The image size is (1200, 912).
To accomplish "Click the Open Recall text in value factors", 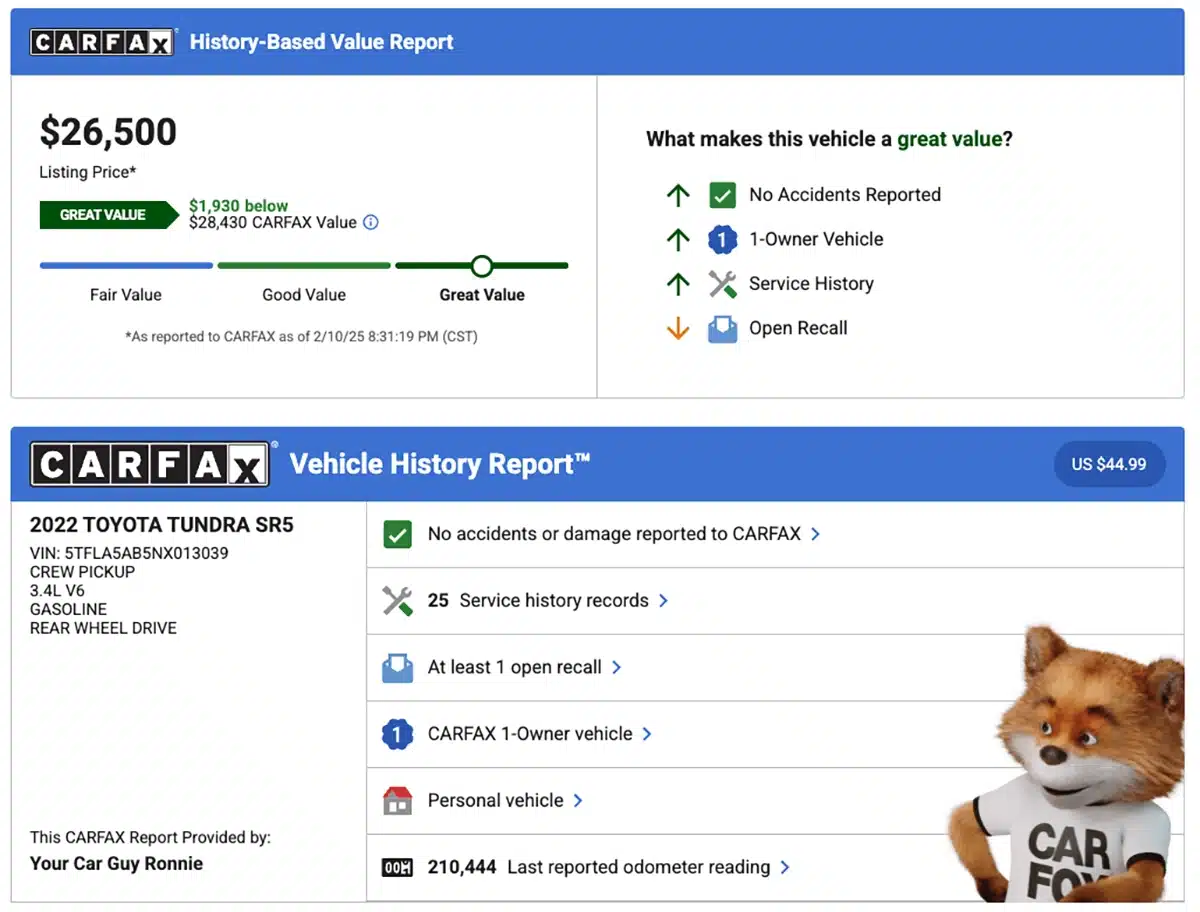I will pyautogui.click(x=798, y=328).
